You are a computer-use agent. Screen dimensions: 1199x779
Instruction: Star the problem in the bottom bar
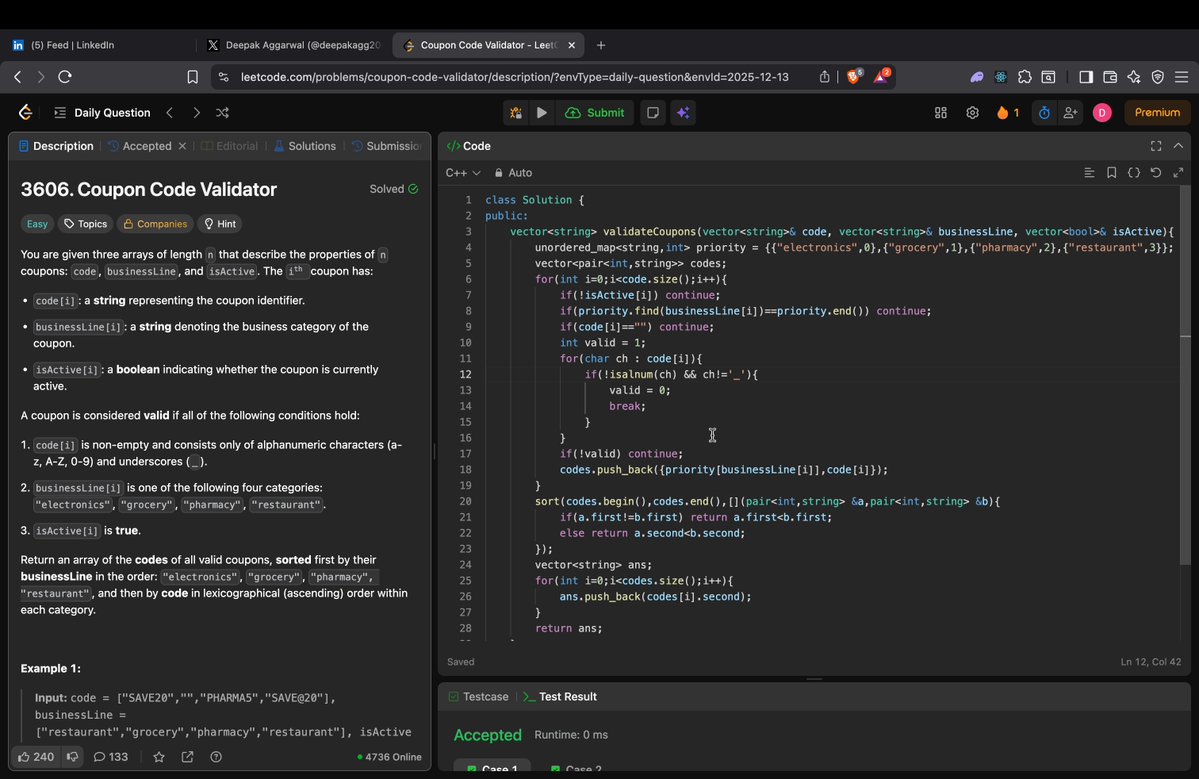pos(158,757)
